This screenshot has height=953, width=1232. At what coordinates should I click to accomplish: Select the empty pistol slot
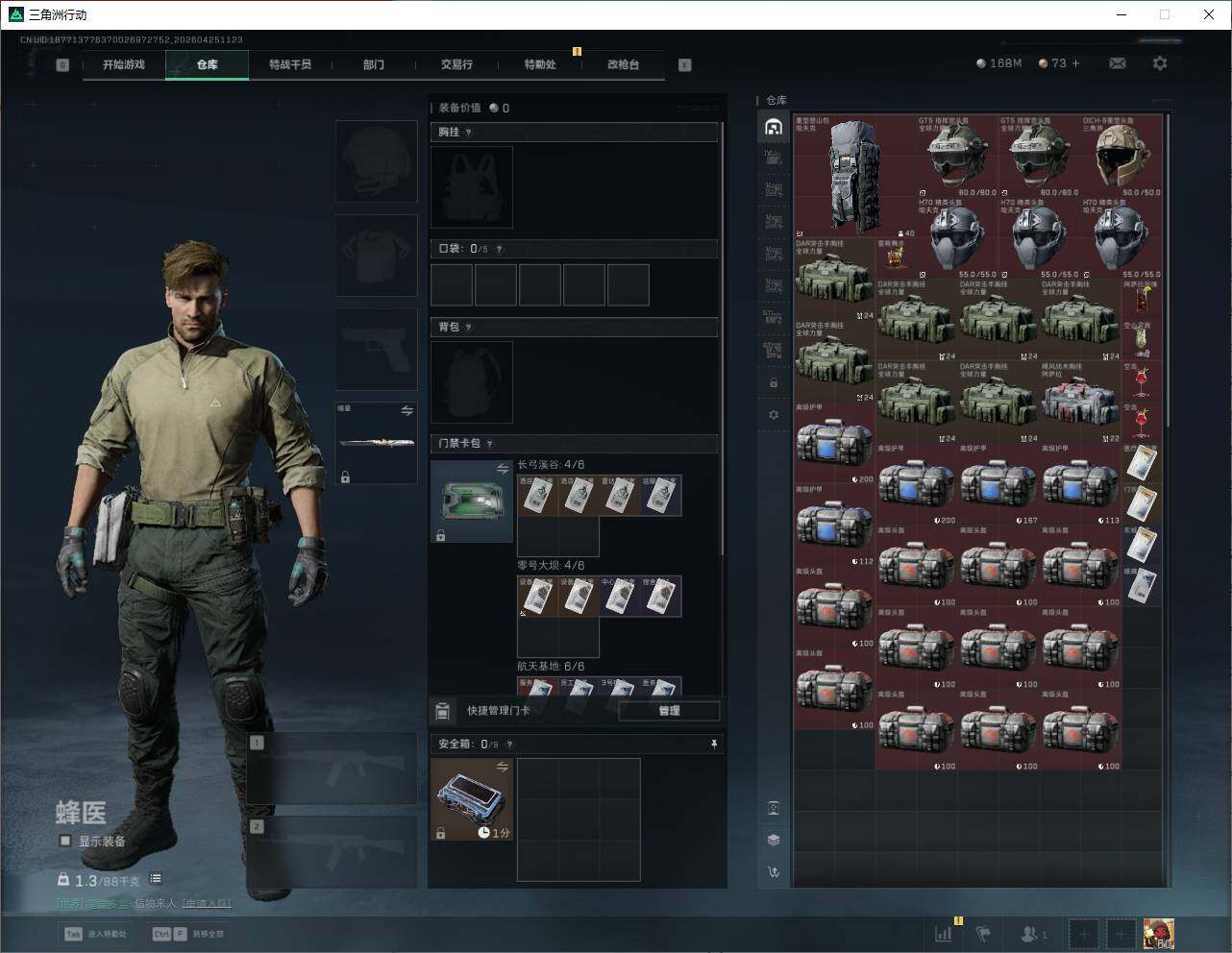click(377, 350)
